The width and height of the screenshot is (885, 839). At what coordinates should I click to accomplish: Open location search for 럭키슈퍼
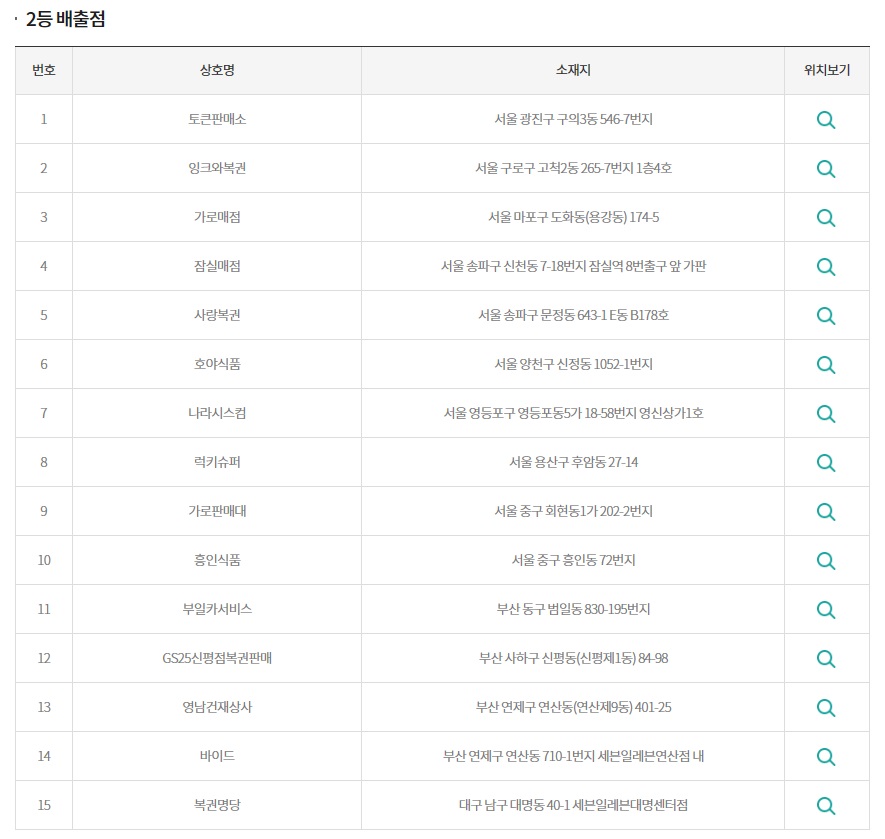(x=826, y=463)
